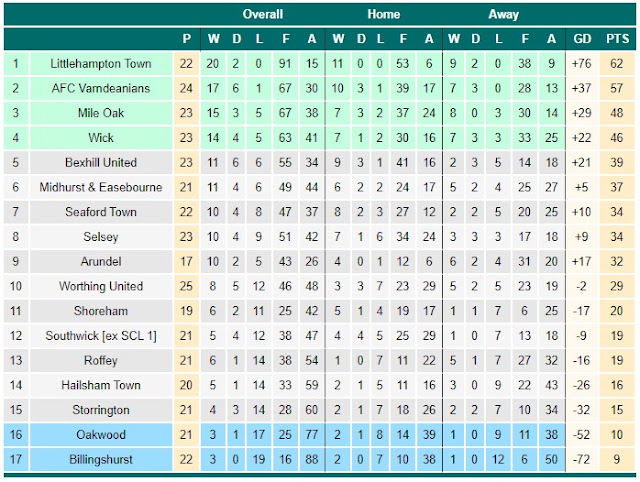Select Midhurst & Easebourne in the table

pyautogui.click(x=101, y=187)
